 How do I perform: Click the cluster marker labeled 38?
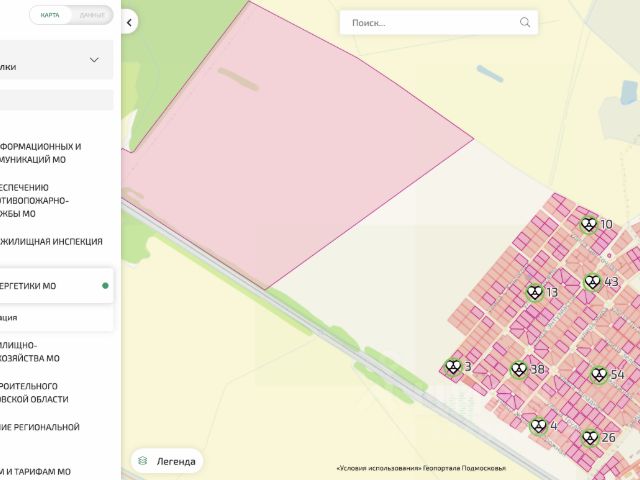[519, 369]
